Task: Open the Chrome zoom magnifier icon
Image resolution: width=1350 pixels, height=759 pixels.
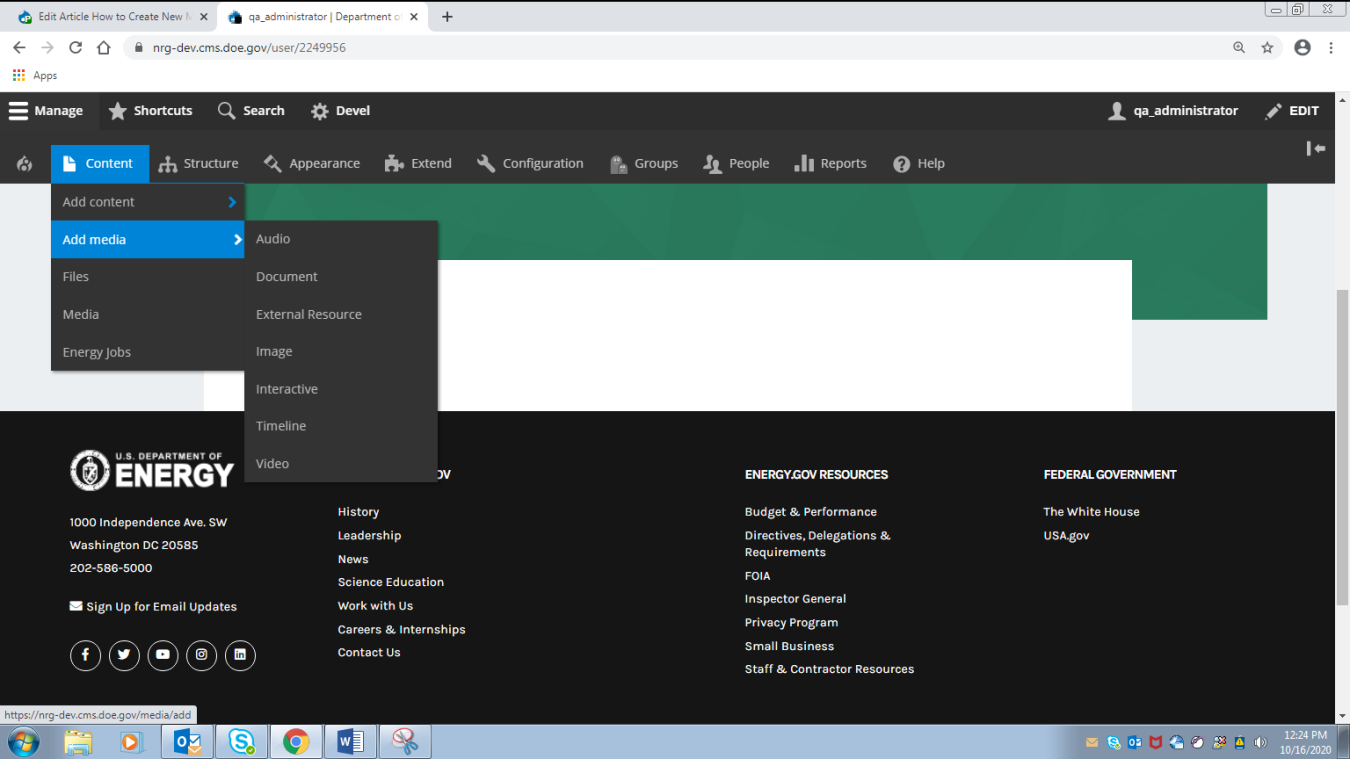Action: tap(1239, 47)
